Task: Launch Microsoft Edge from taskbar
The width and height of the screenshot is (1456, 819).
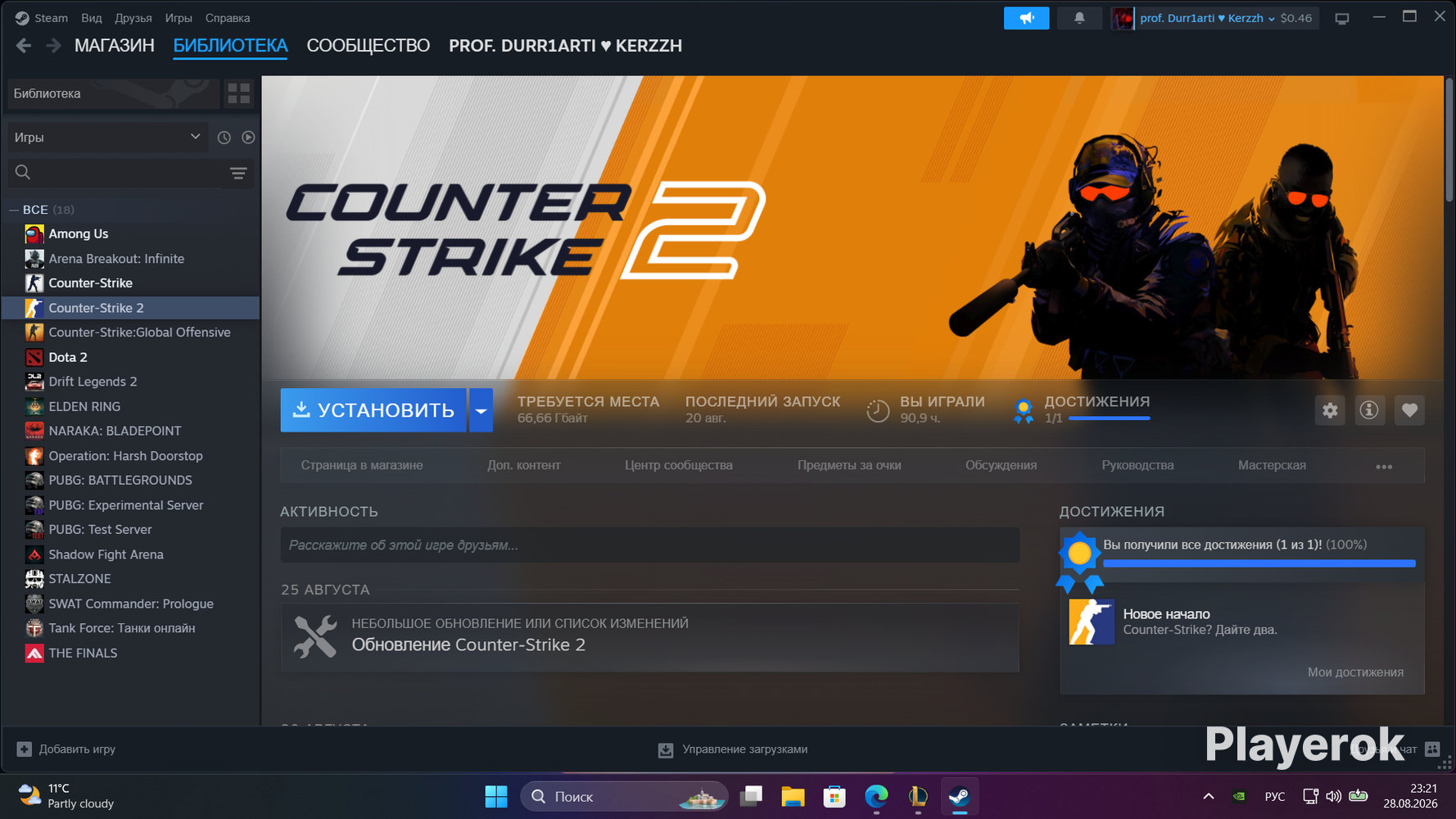Action: (x=876, y=796)
